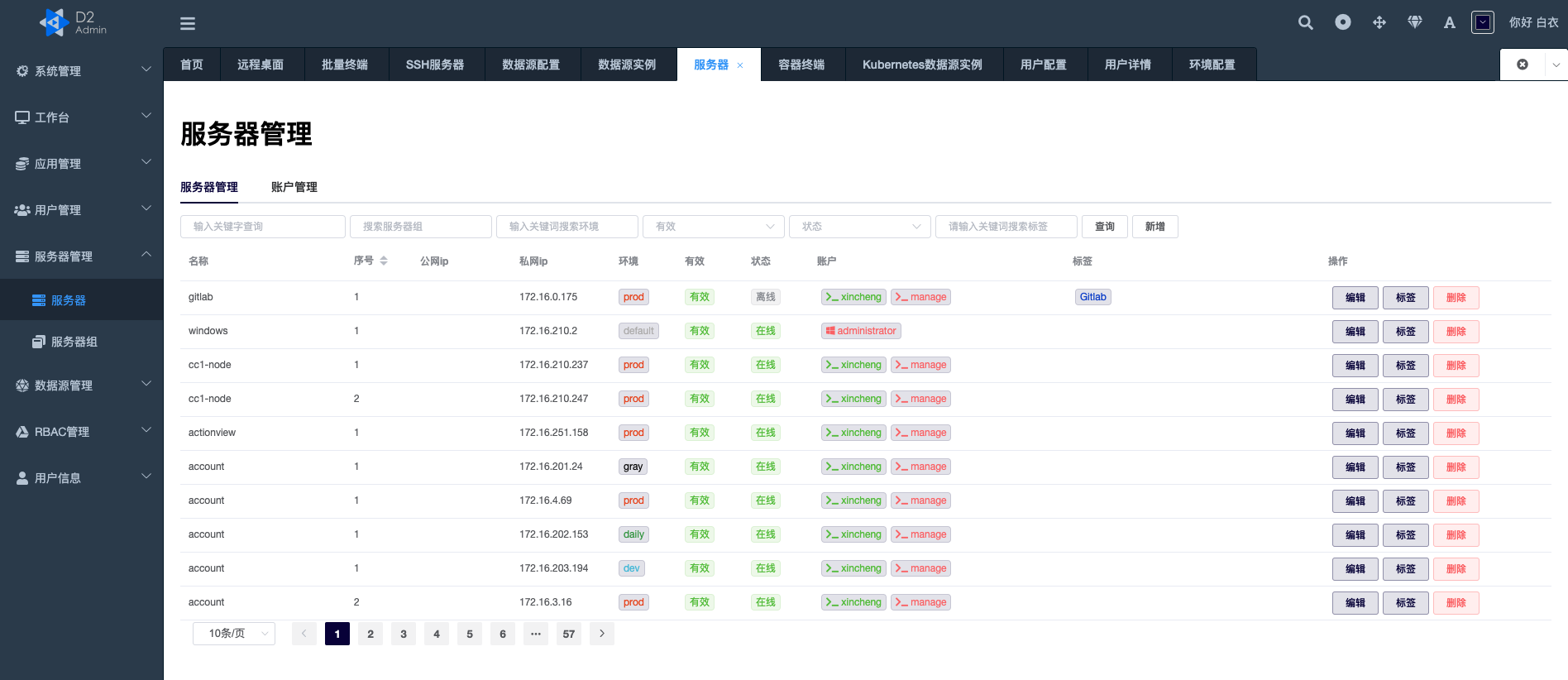
Task: Open the tab options dropdown arrow at top right
Action: point(1556,65)
